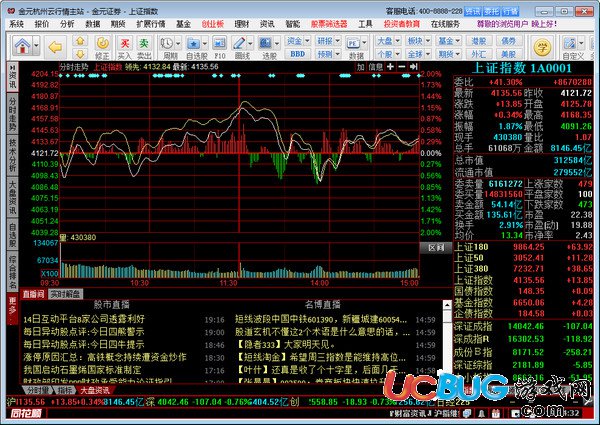
Task: Click the blue document icon in status bar
Action: point(467,414)
